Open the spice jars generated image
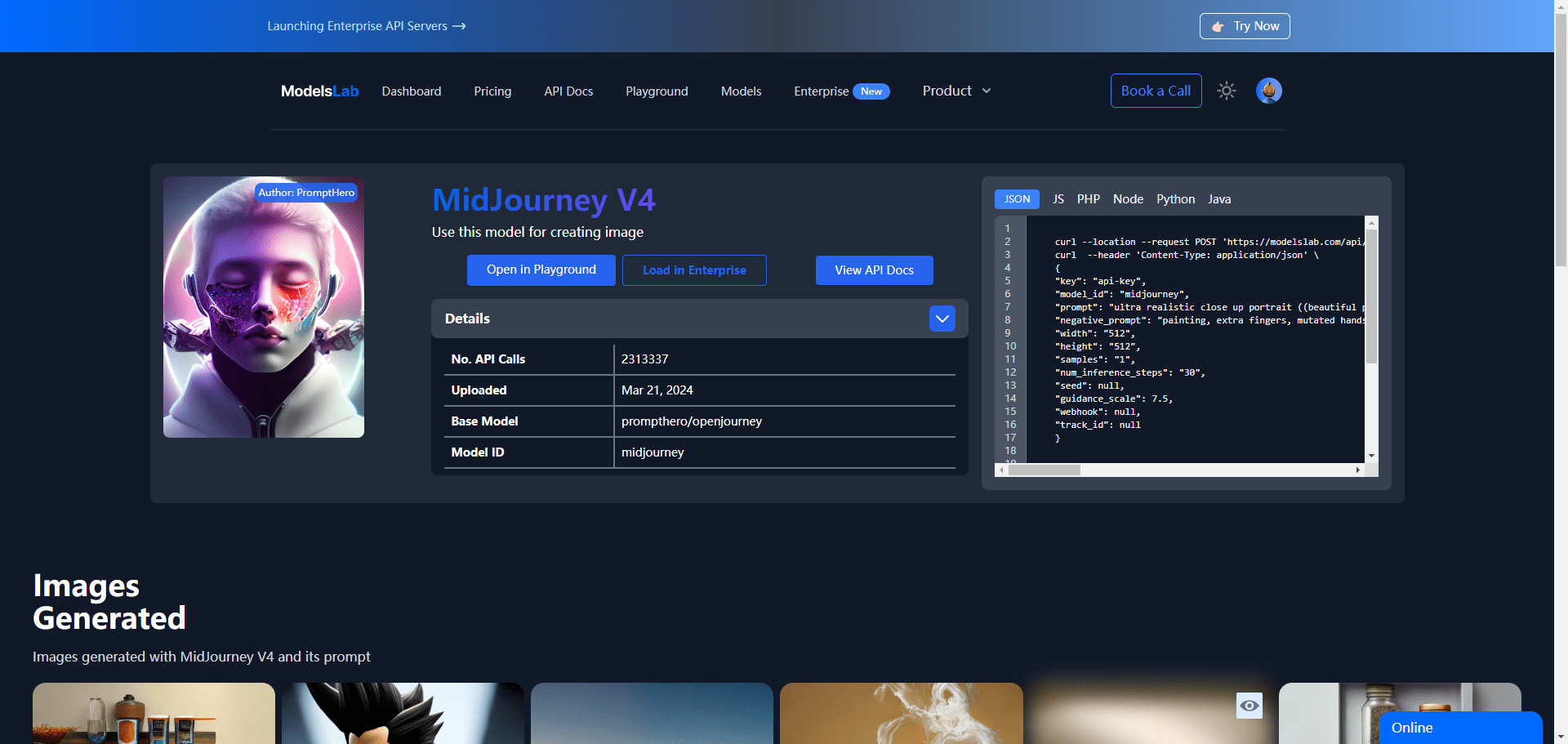Viewport: 1568px width, 744px height. 154,713
